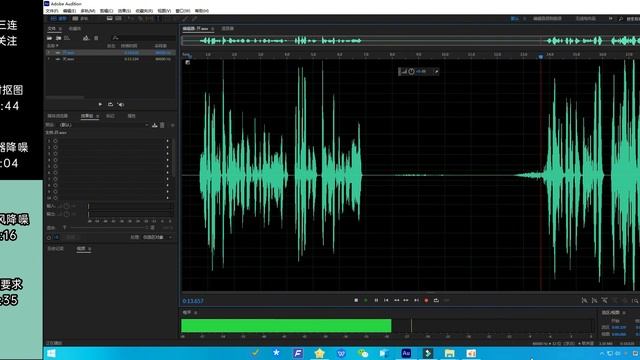
Task: Open the effects rack preset dropdown
Action: [x=104, y=125]
